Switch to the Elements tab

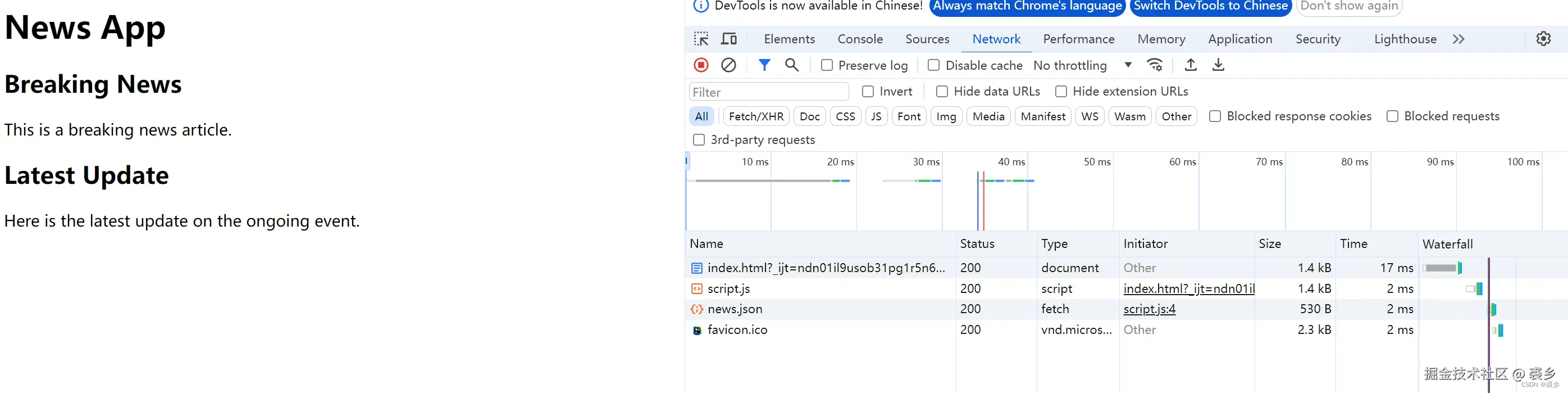790,39
